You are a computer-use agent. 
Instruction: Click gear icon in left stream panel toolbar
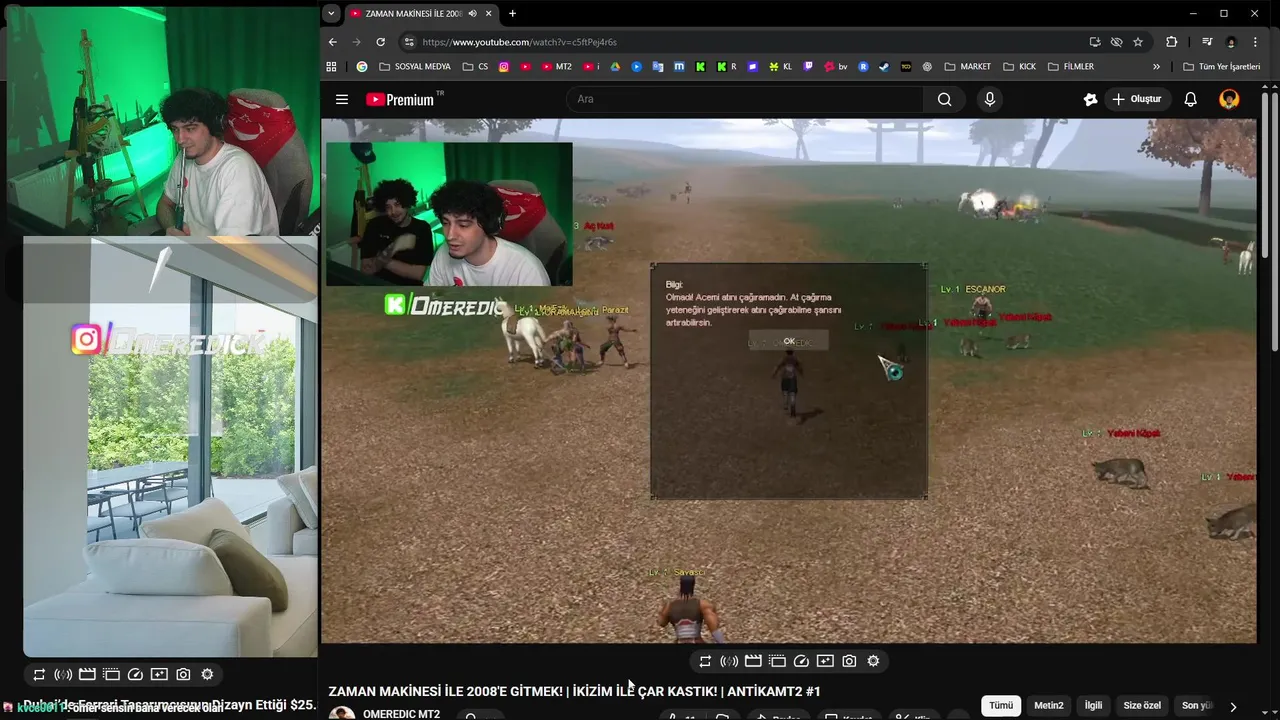(x=207, y=675)
